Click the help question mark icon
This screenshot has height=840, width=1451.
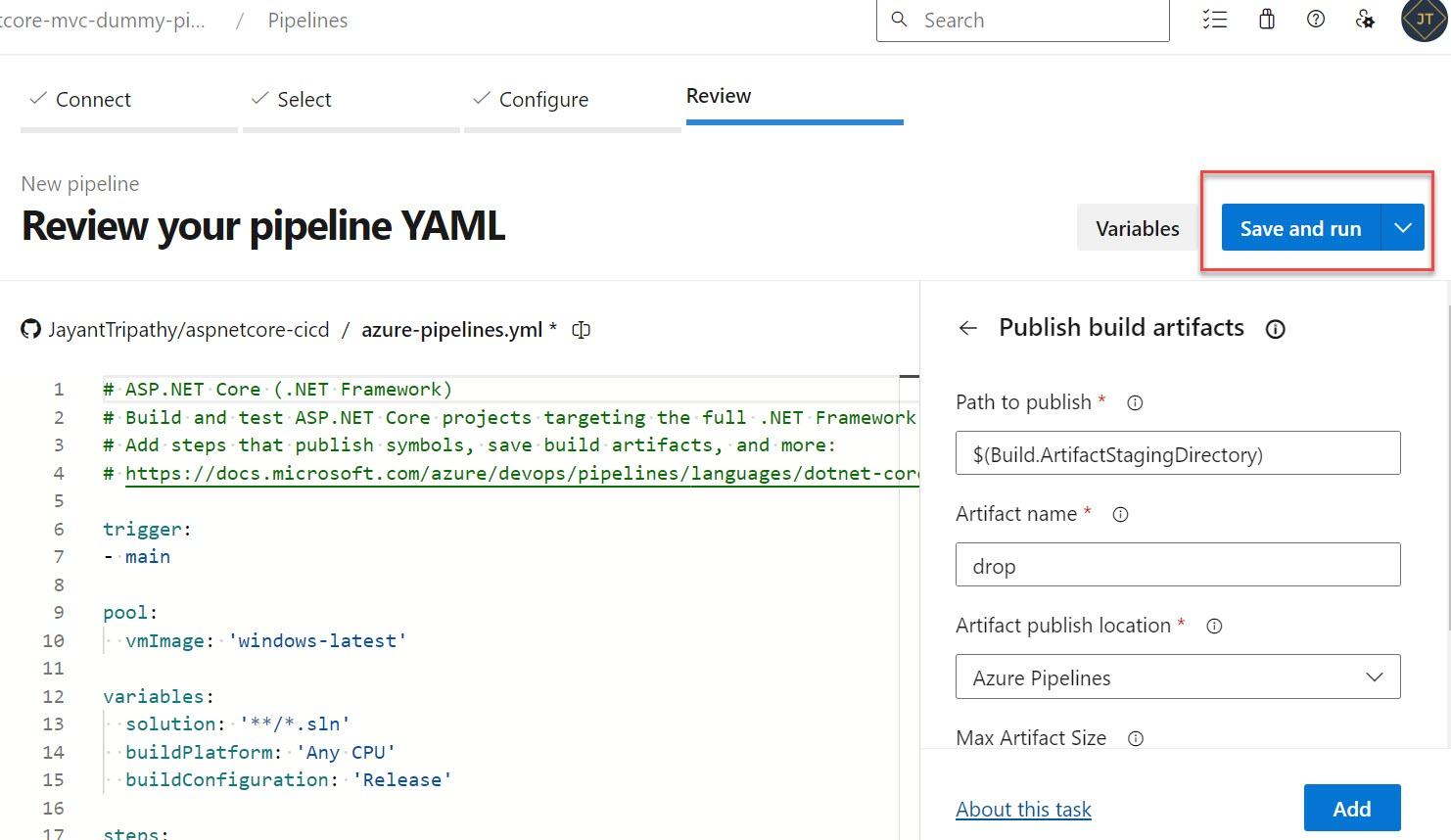pyautogui.click(x=1316, y=20)
